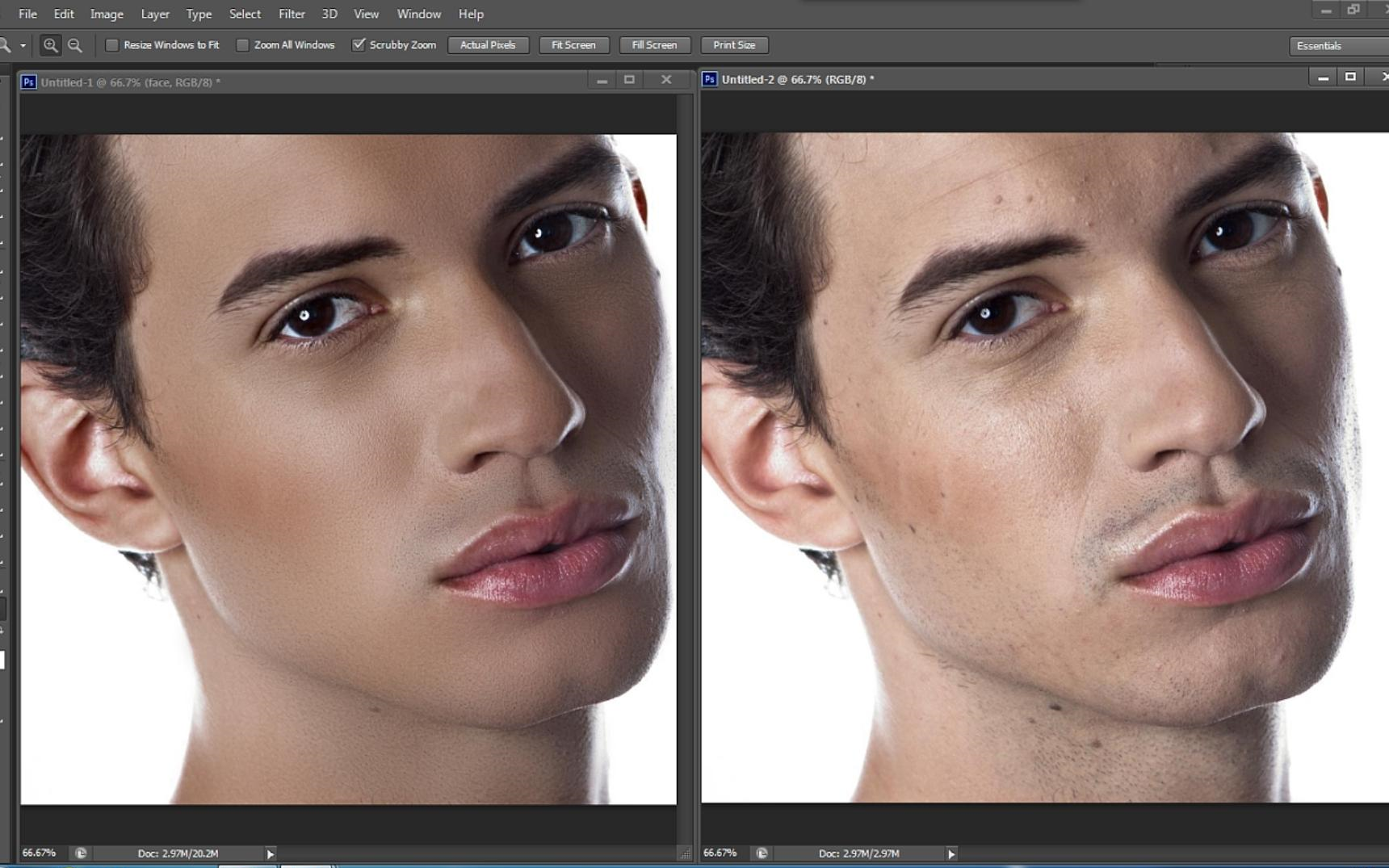Click the retouched face image in Untitled-1
Viewport: 1389px width, 868px height.
348,469
